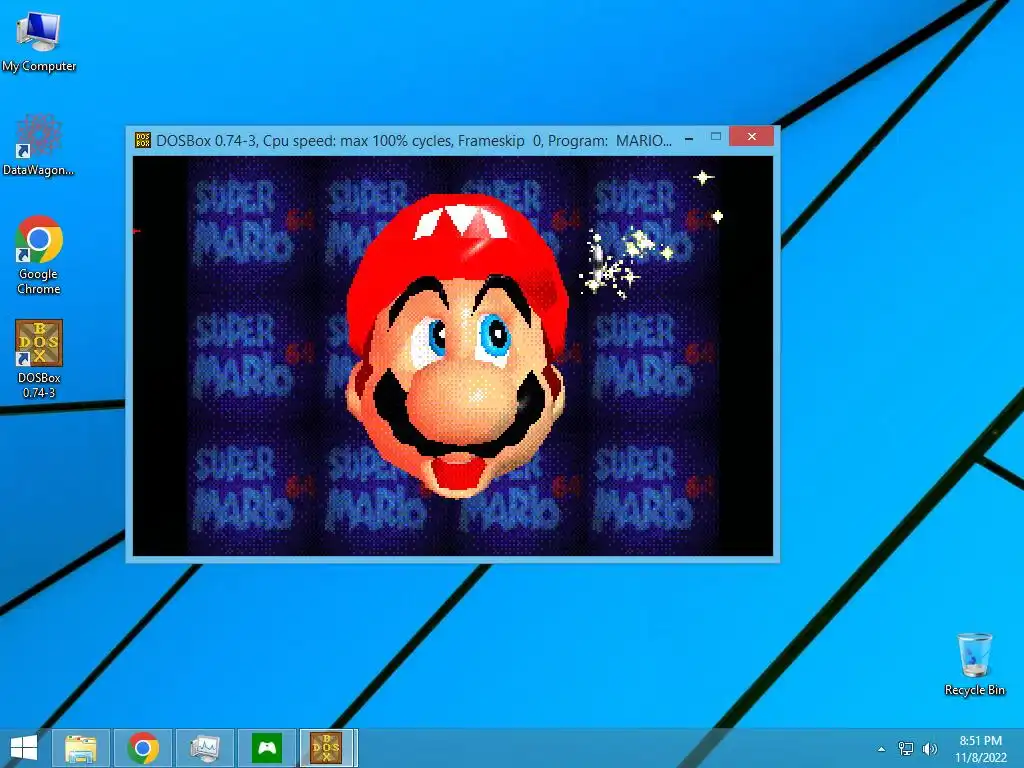Open the network status tray icon

[x=906, y=749]
